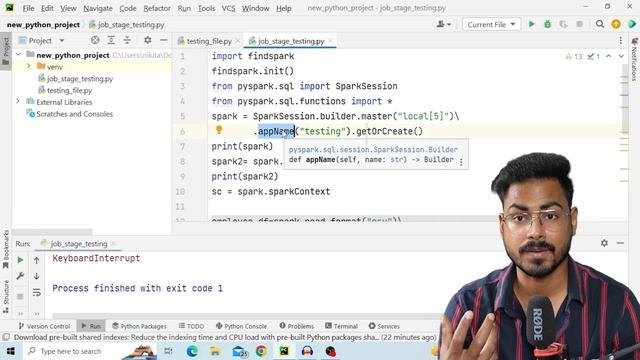Open editor tabs more options menu
This screenshot has height=360, width=640.
point(620,40)
